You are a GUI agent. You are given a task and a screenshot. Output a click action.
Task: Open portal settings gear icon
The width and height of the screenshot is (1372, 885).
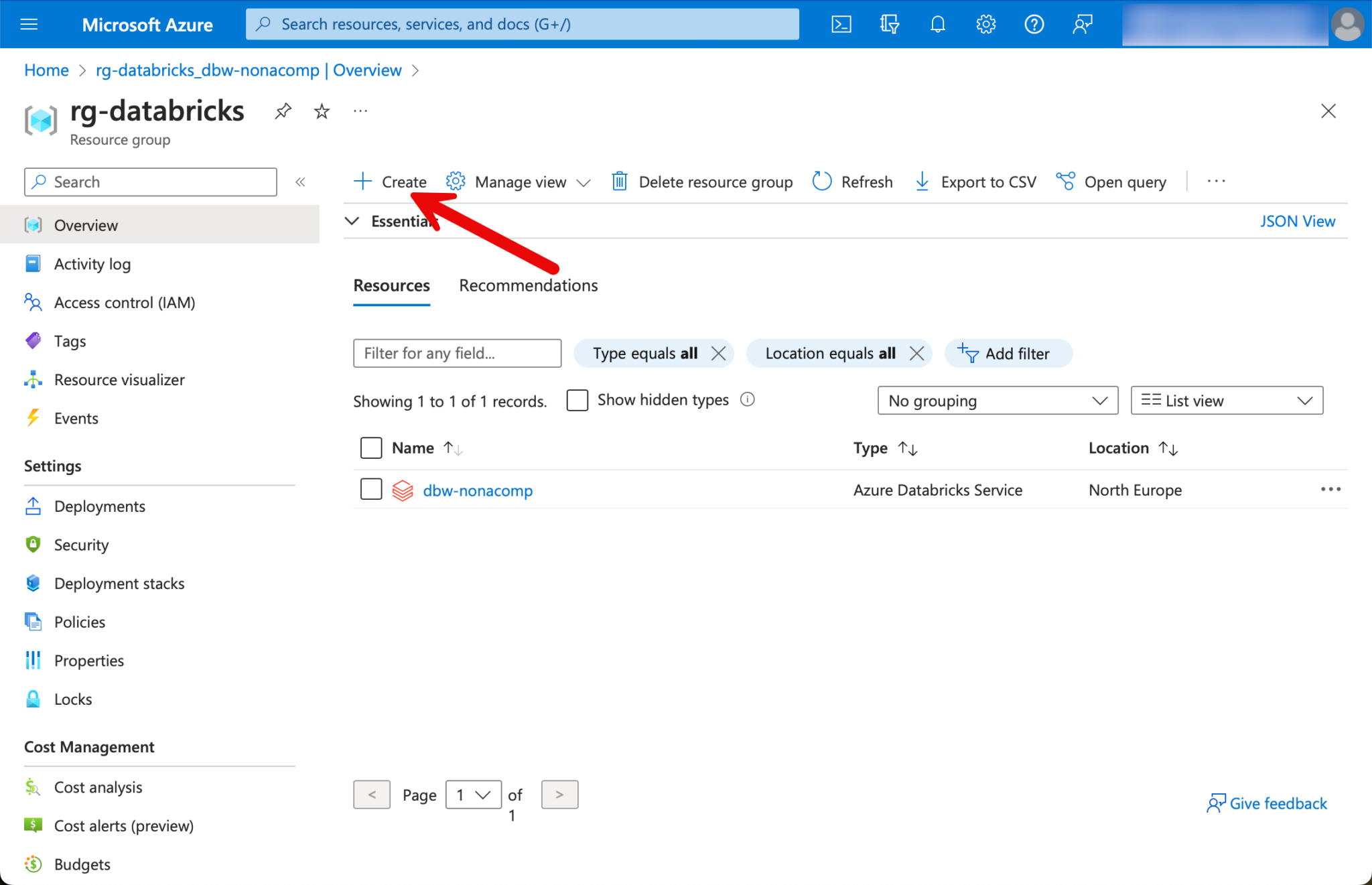[985, 25]
